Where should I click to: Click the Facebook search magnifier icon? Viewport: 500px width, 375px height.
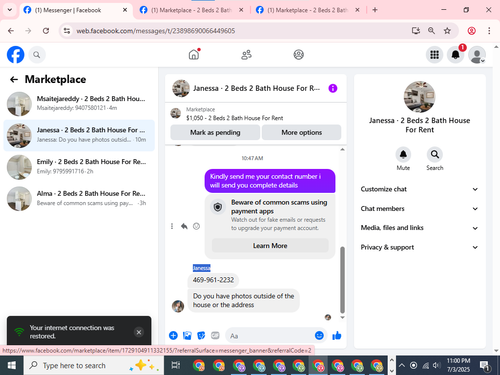tap(37, 55)
